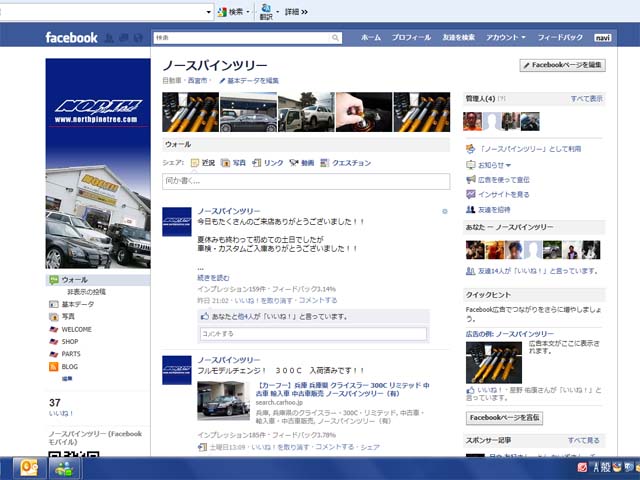This screenshot has width=640, height=480.
Task: Click the 何か書く status input box
Action: 306,181
